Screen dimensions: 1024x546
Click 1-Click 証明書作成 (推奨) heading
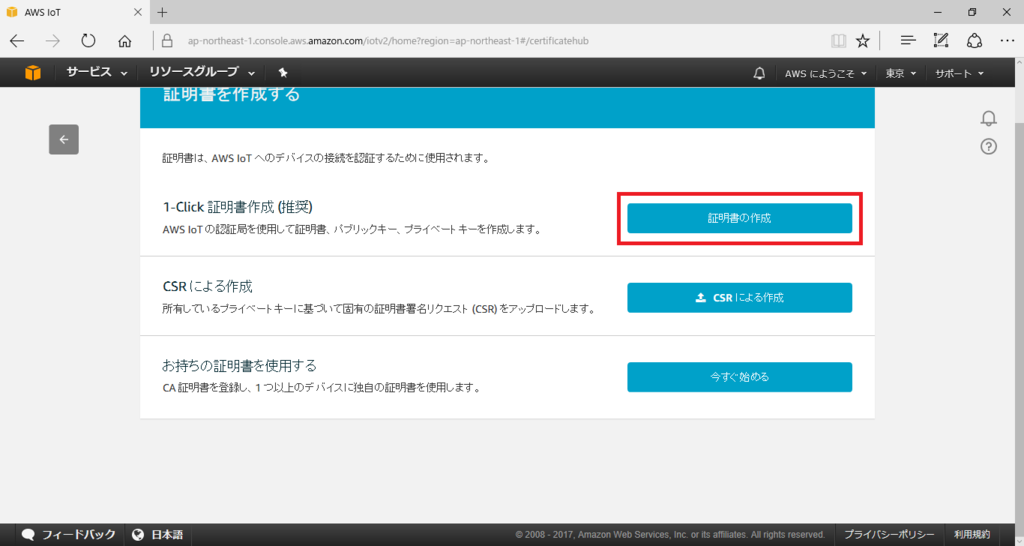coord(238,207)
